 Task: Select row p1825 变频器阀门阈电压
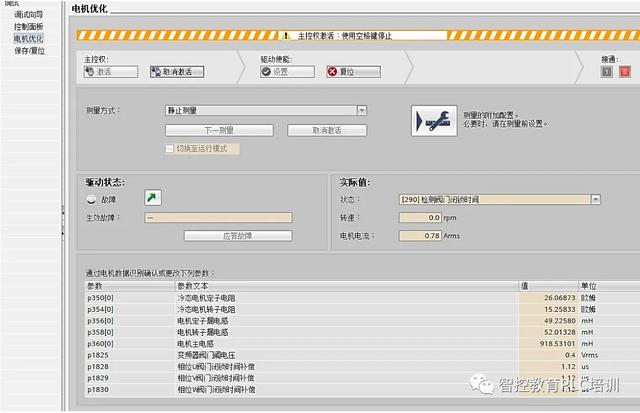pos(362,355)
